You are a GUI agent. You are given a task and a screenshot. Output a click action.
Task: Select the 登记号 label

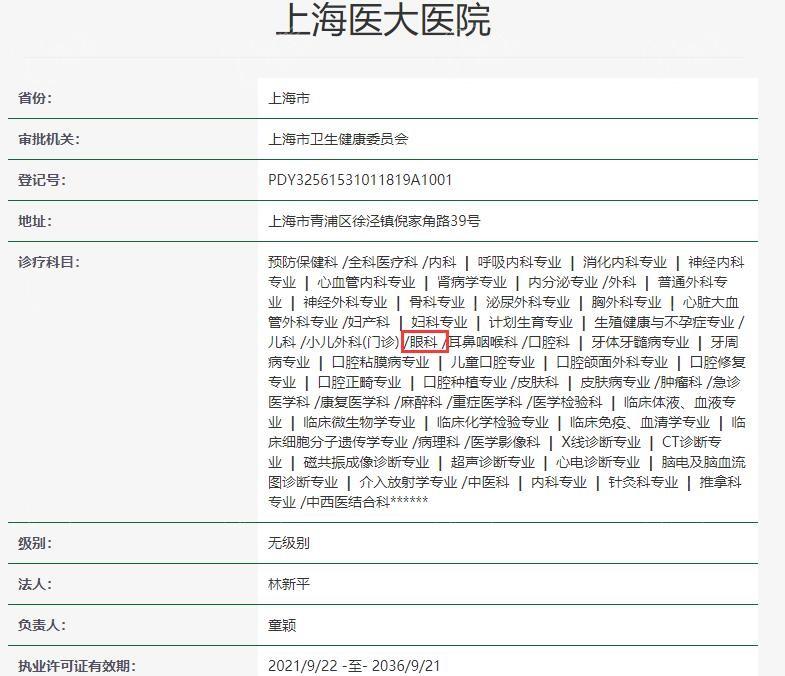coord(42,180)
